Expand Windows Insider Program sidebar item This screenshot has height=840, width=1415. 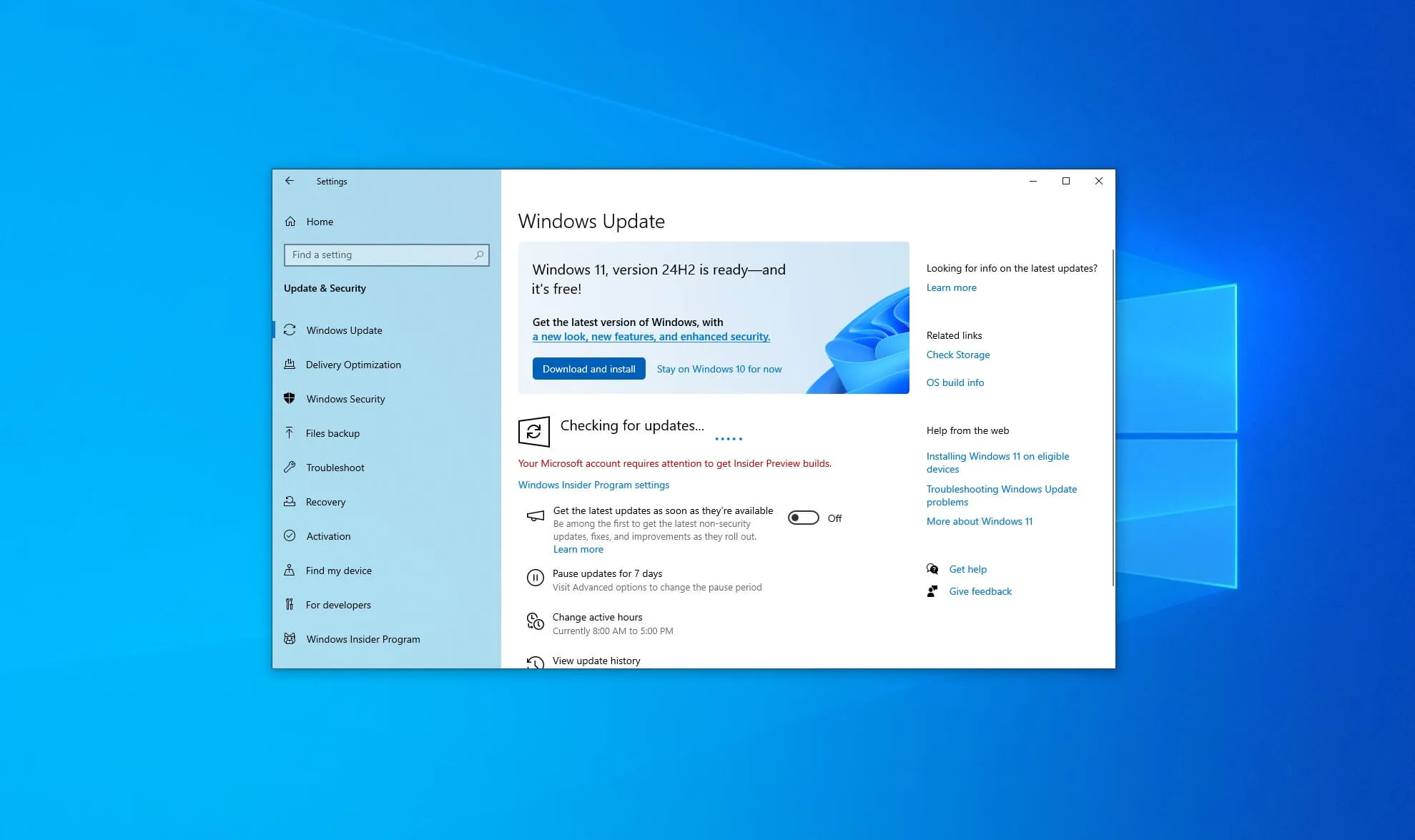(x=363, y=638)
